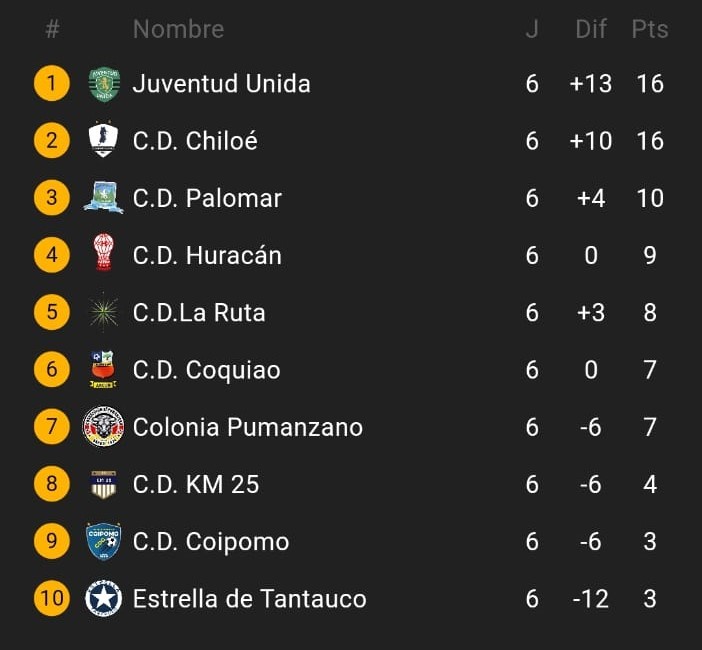Select the J column header
The width and height of the screenshot is (702, 650).
click(532, 30)
